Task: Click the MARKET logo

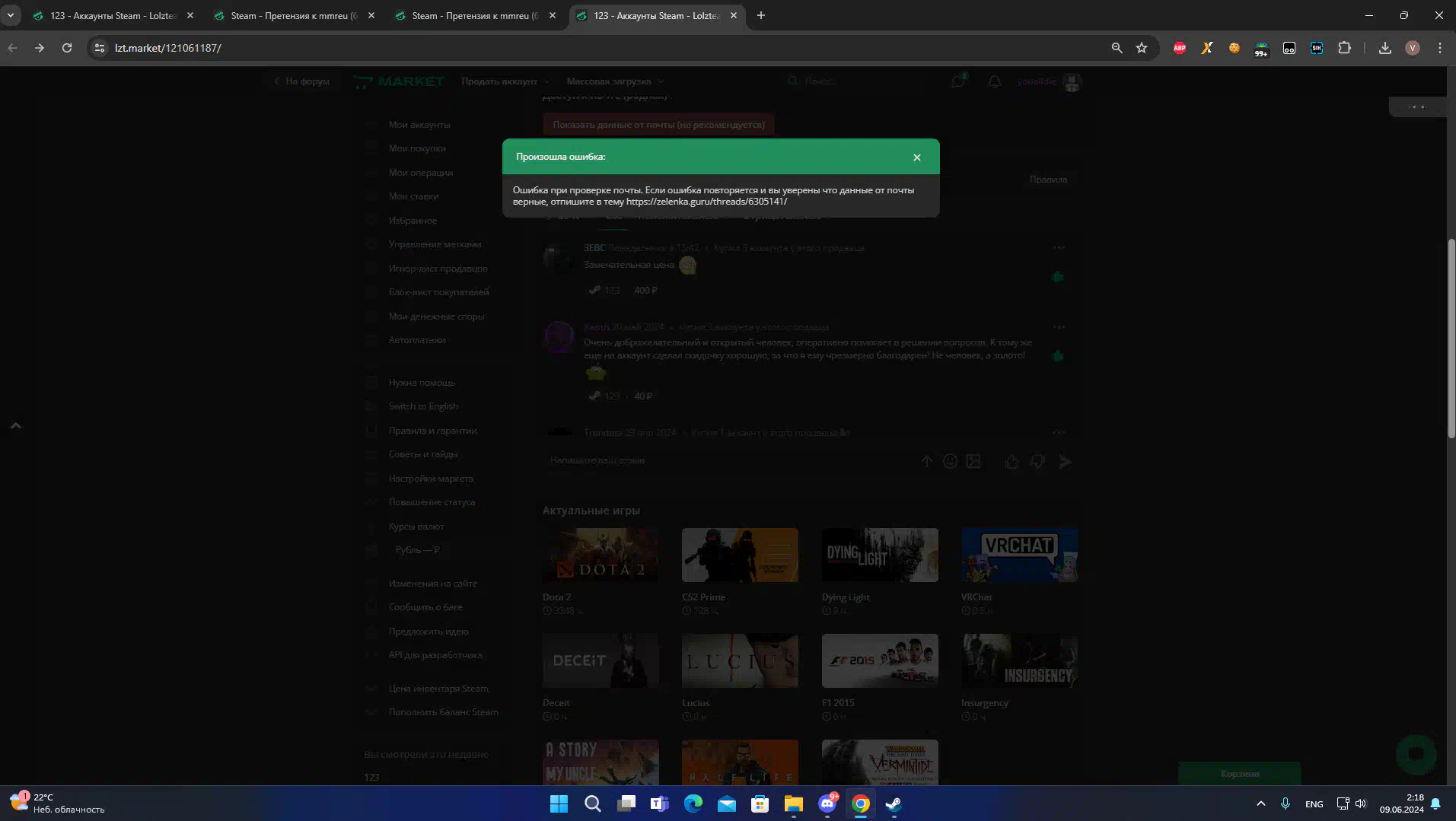Action: coord(399,81)
